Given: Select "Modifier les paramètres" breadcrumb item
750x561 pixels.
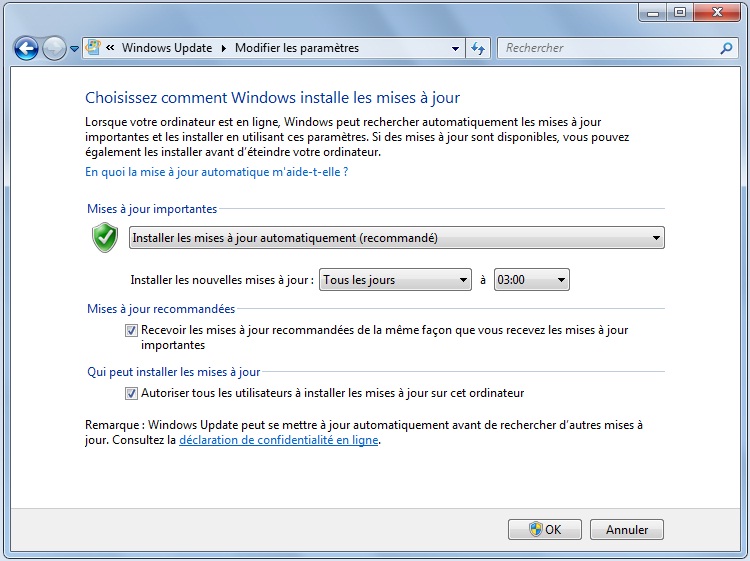Looking at the screenshot, I should click(296, 48).
